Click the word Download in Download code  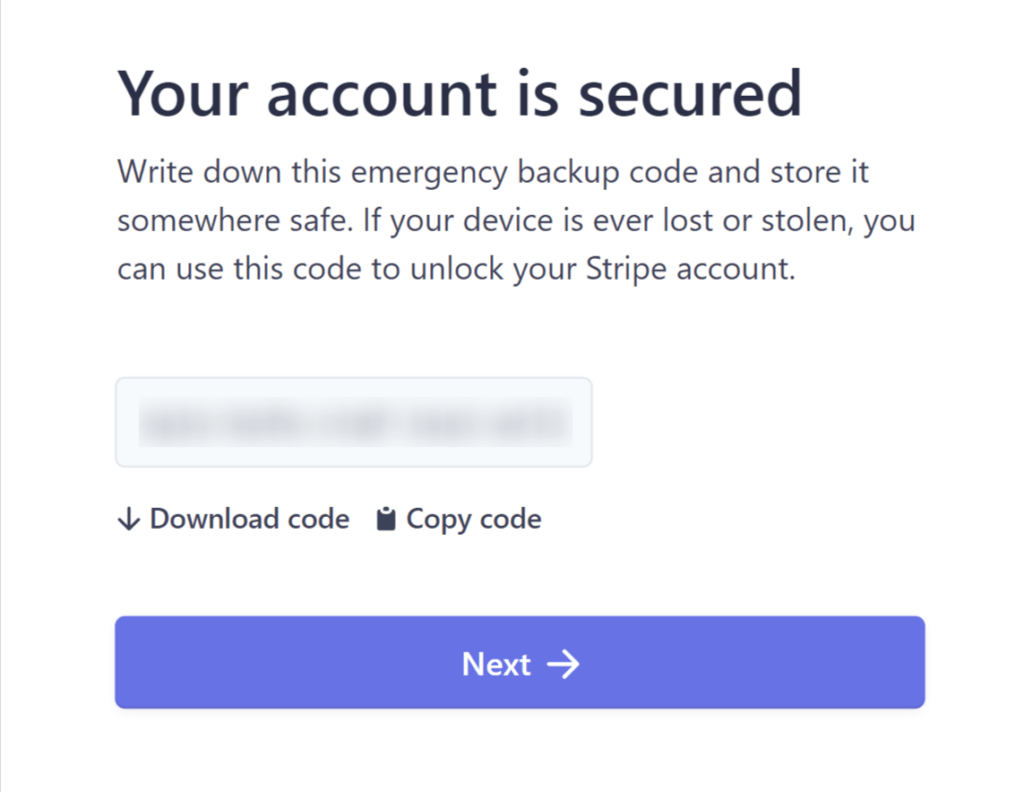coord(214,519)
